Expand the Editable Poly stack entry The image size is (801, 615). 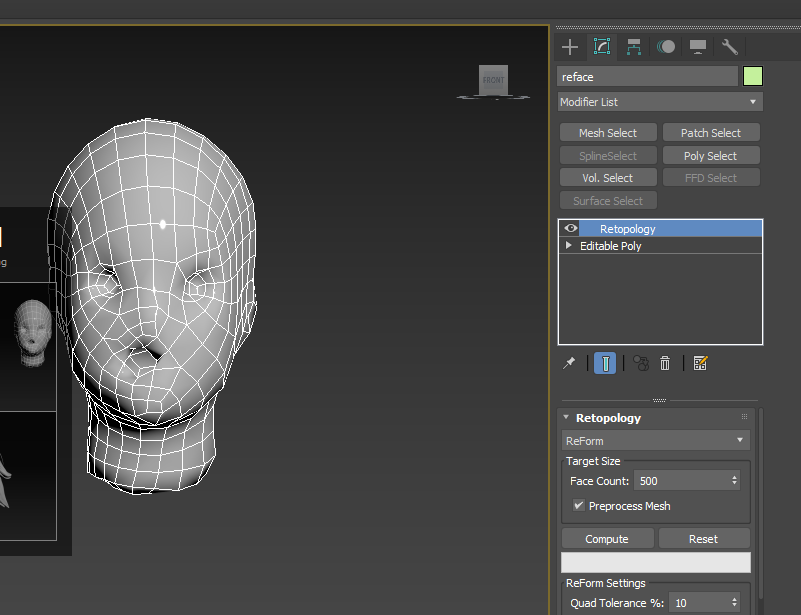pos(569,246)
